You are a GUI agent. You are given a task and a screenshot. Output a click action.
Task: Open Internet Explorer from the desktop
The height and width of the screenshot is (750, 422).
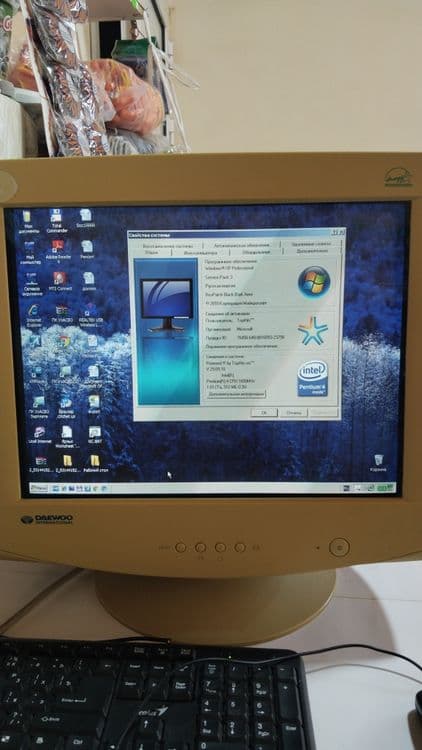tap(33, 315)
